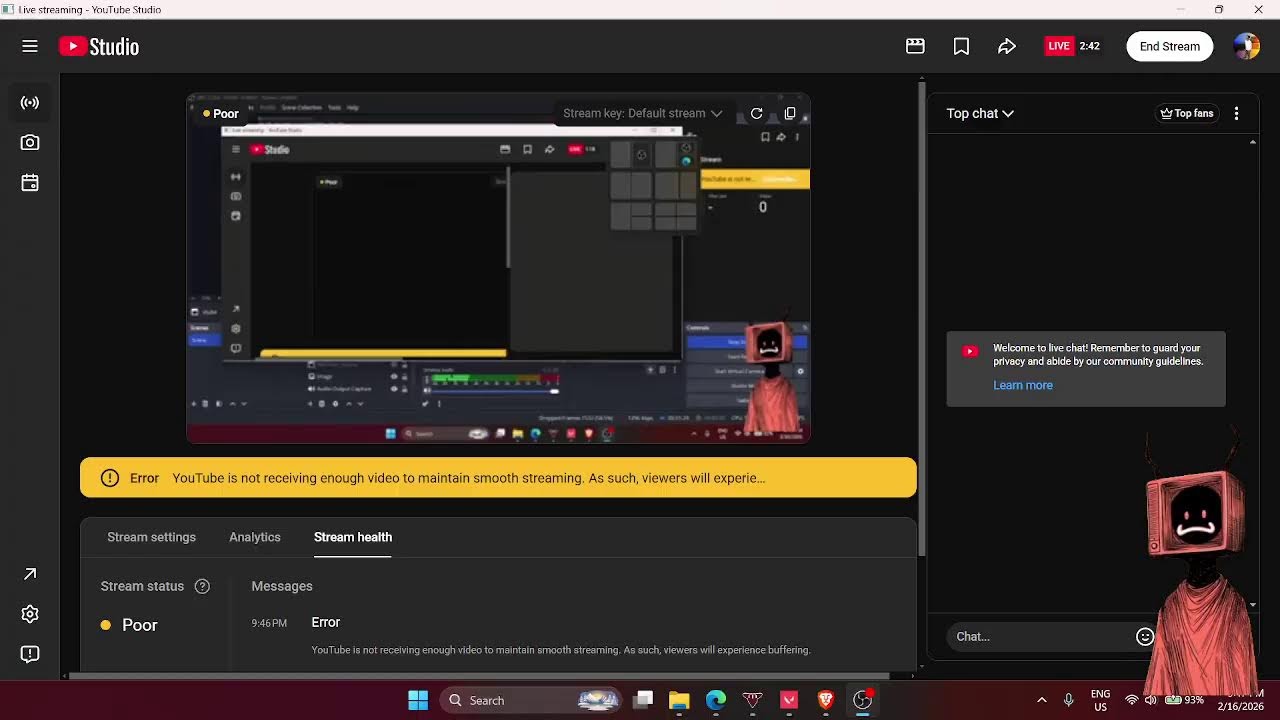Open the Manage calendar icon in the sidebar

[30, 183]
